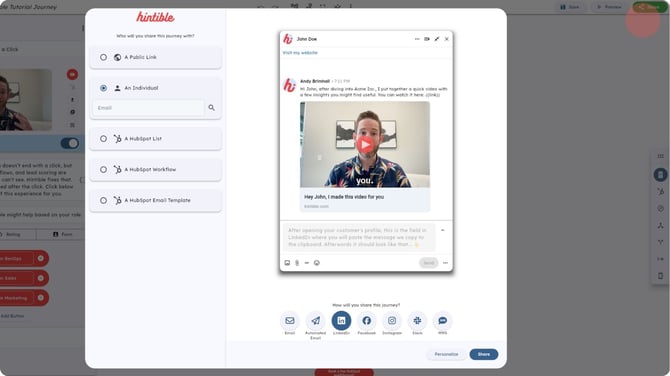Click the HubSpot icon in right sidebar

(661, 191)
